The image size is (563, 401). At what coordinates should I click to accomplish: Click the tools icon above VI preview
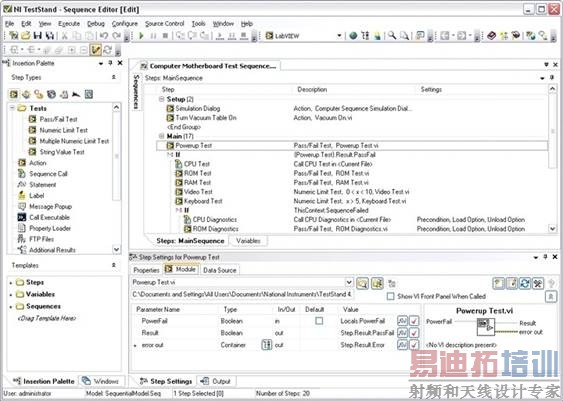point(538,283)
